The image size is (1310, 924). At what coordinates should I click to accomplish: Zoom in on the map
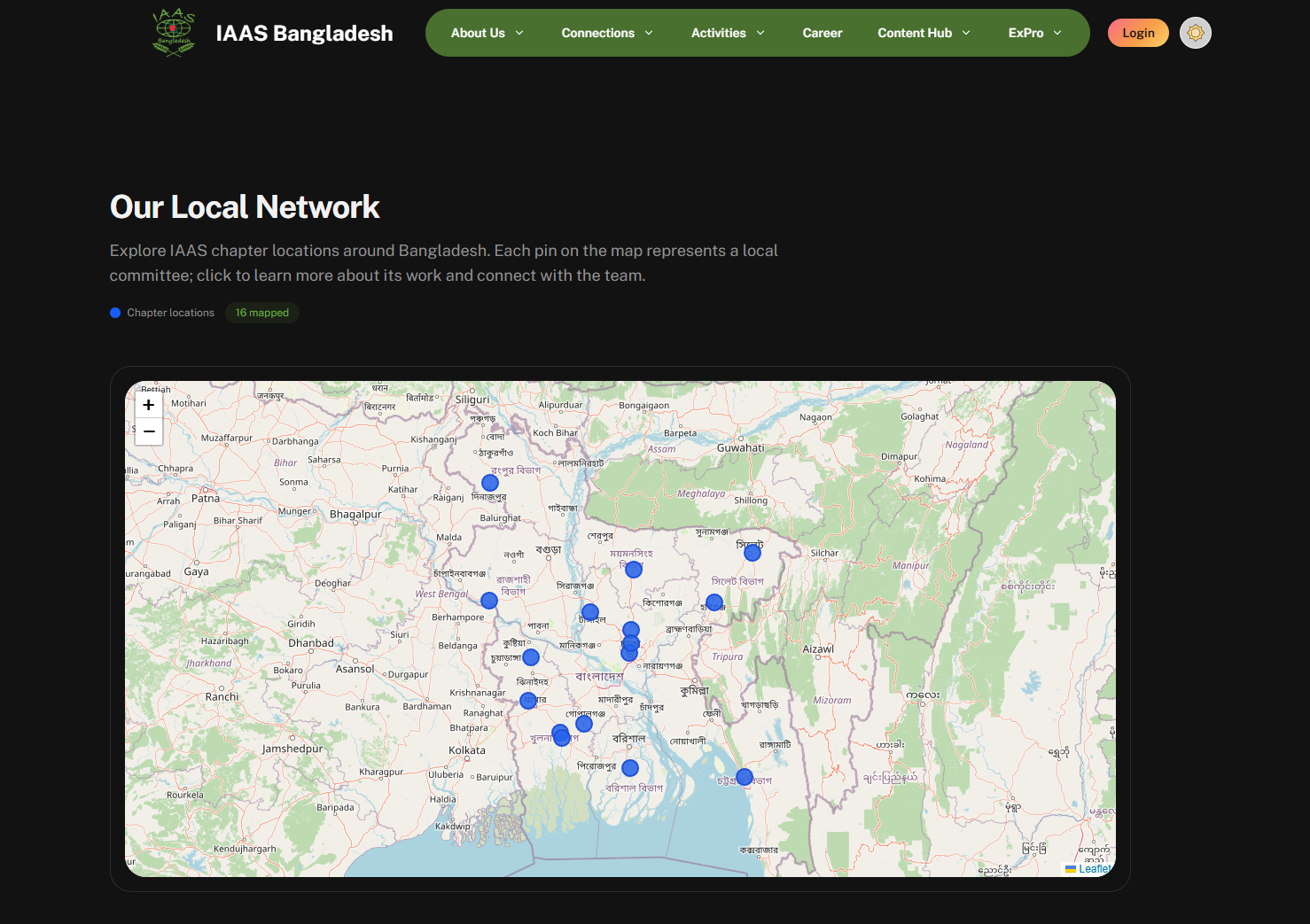[148, 405]
